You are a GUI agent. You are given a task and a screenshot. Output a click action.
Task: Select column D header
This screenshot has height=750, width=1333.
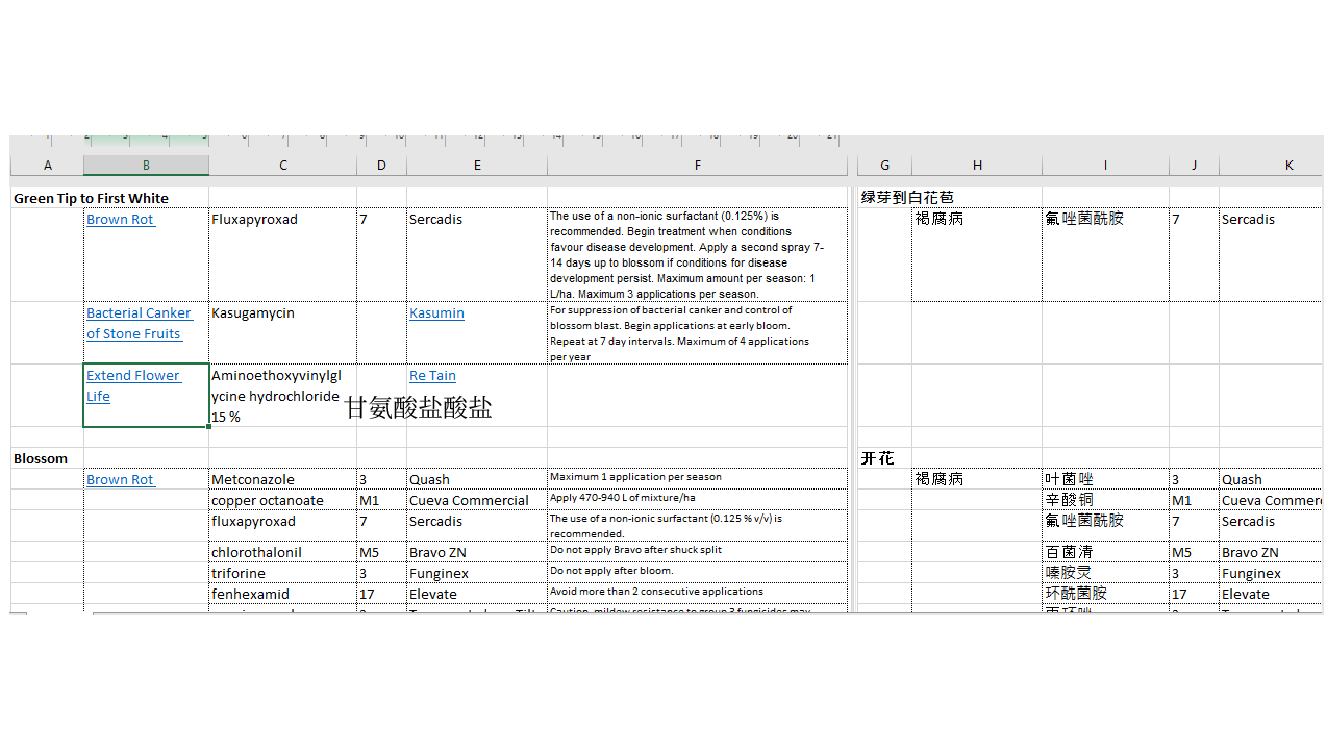coord(381,165)
